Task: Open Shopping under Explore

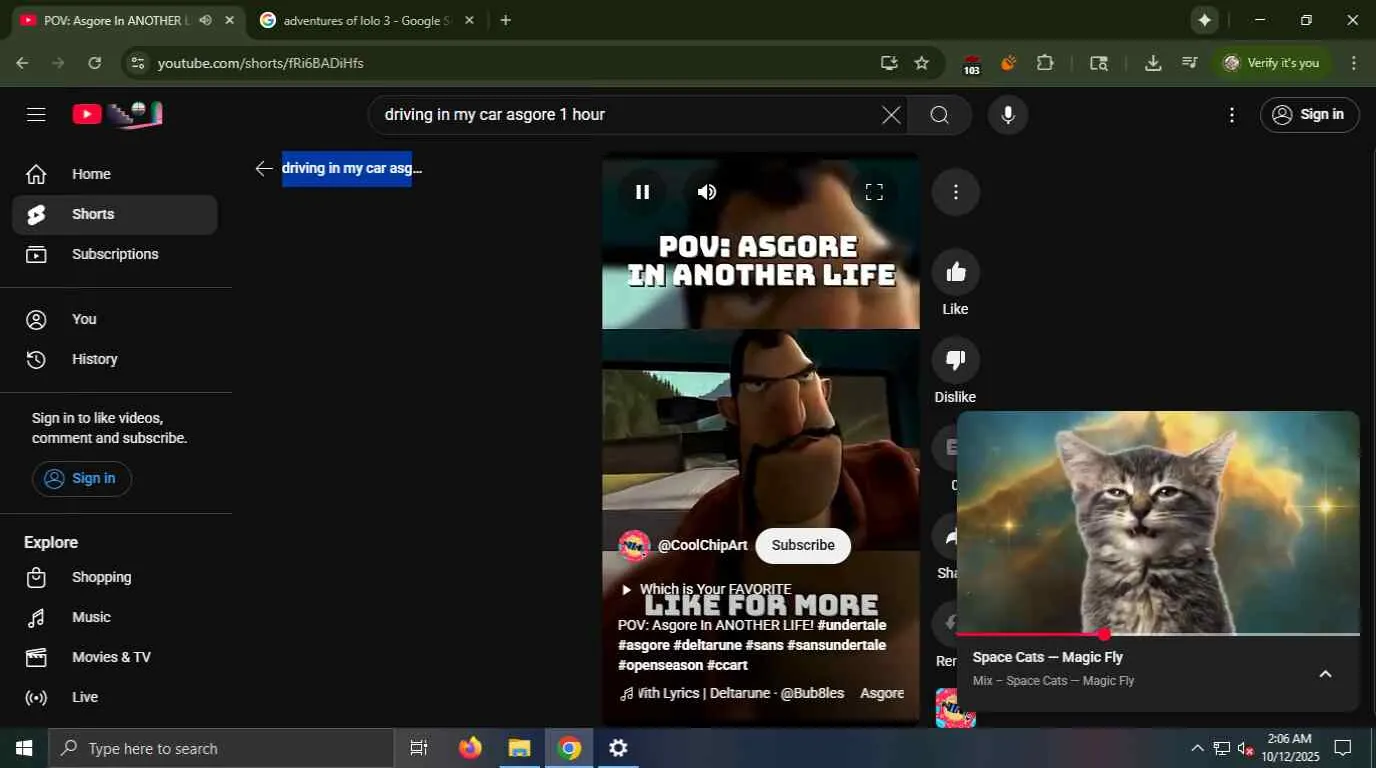Action: 114,577
